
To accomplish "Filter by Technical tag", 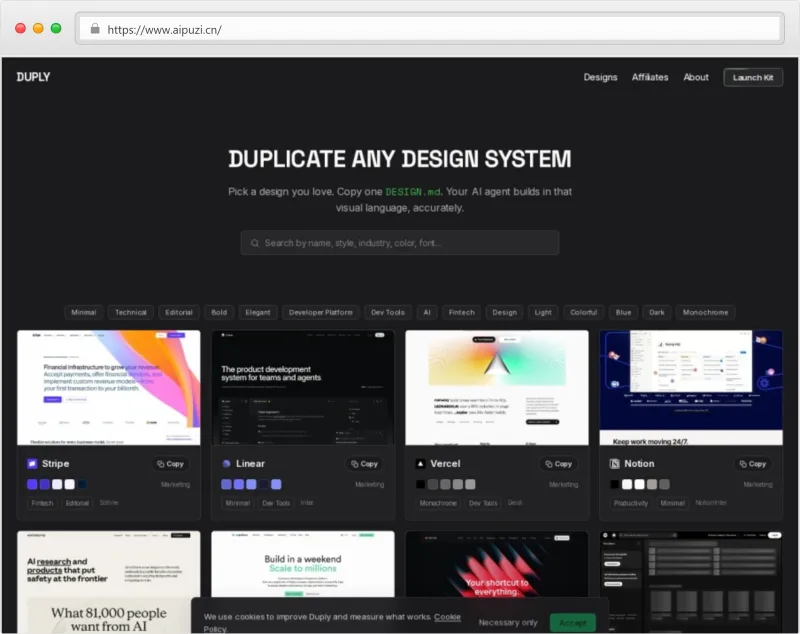I will click(x=131, y=312).
